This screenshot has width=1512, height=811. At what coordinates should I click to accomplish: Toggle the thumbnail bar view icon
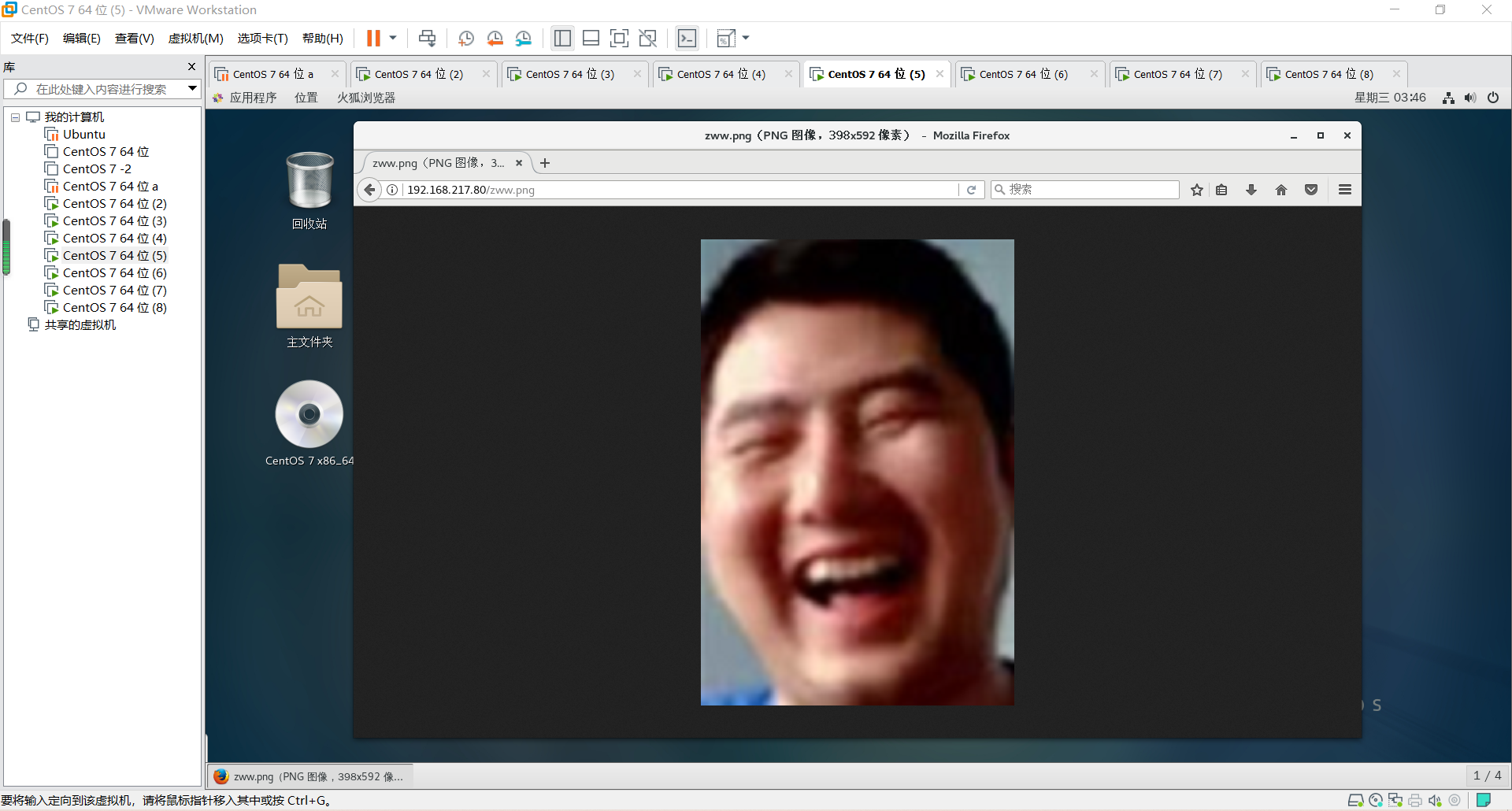pyautogui.click(x=591, y=39)
